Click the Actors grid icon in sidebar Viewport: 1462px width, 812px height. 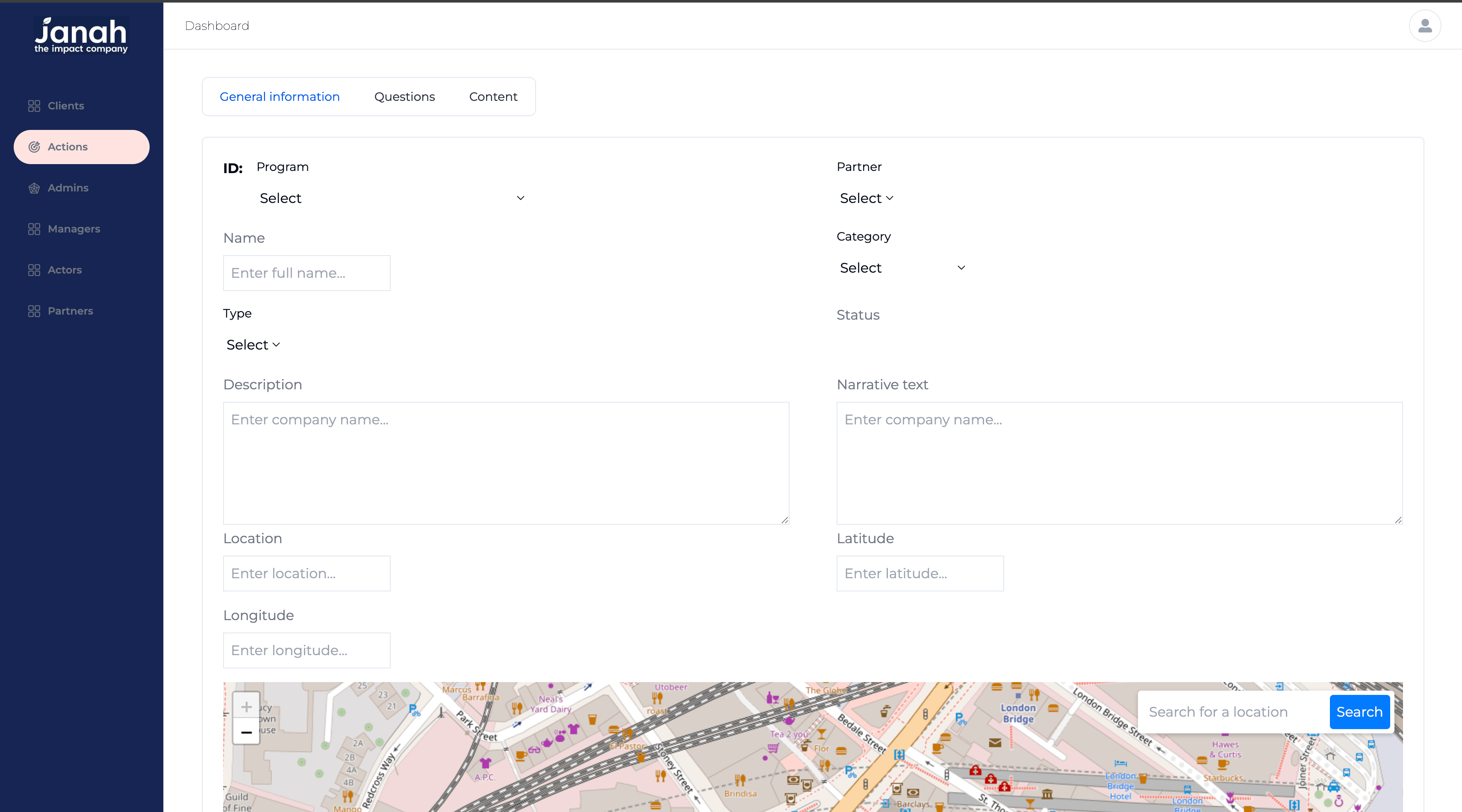pyautogui.click(x=34, y=270)
